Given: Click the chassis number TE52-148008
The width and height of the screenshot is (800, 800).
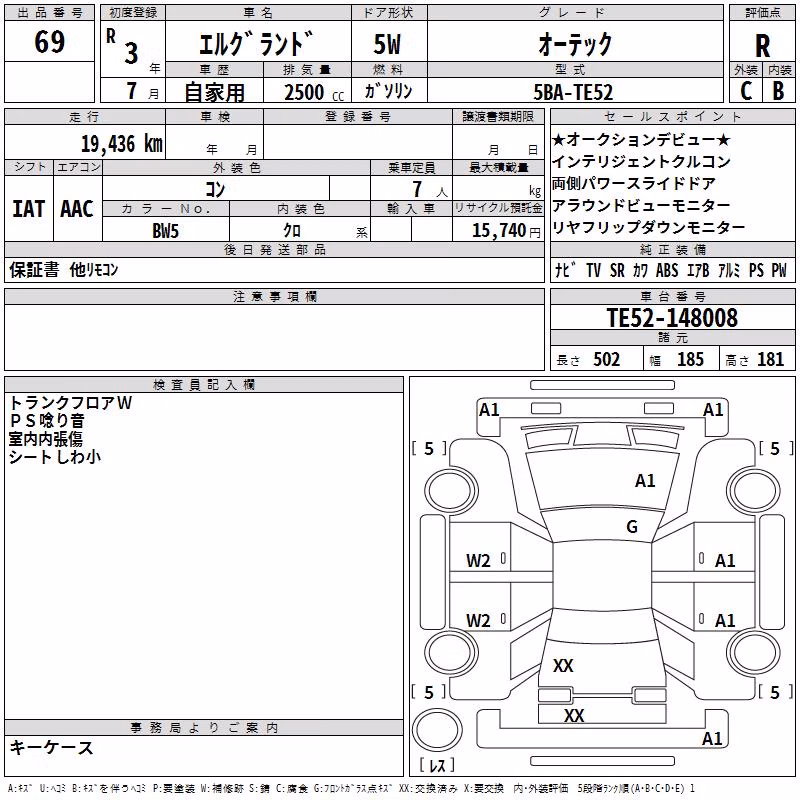Looking at the screenshot, I should click(x=672, y=317).
